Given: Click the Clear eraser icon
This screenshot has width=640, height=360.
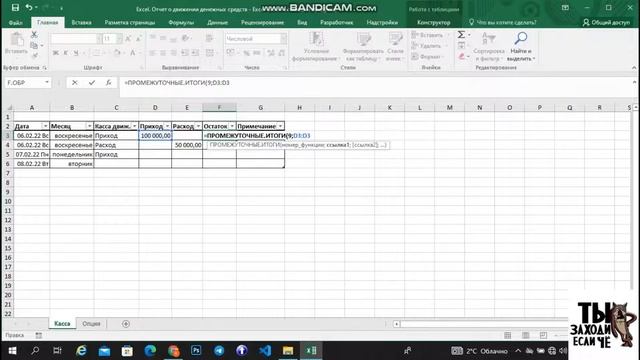Looking at the screenshot, I should pyautogui.click(x=461, y=56).
